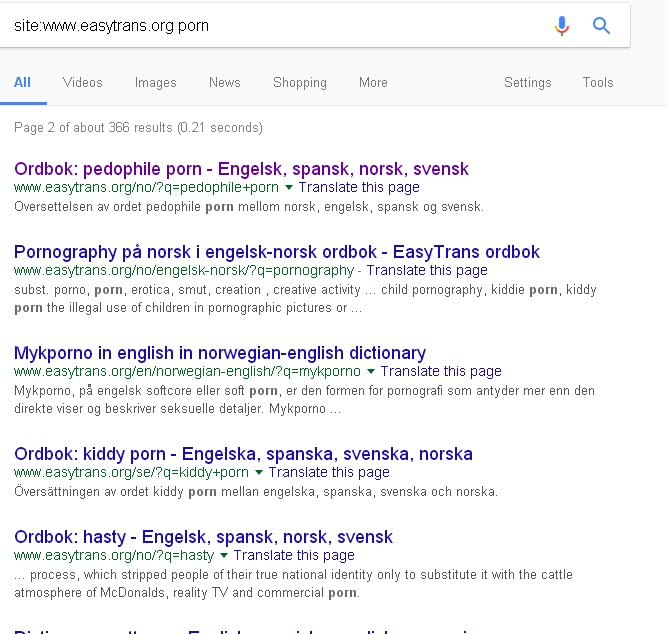
Task: Click Translate this page beside the easytrans.org/se/ URL
Action: [329, 473]
